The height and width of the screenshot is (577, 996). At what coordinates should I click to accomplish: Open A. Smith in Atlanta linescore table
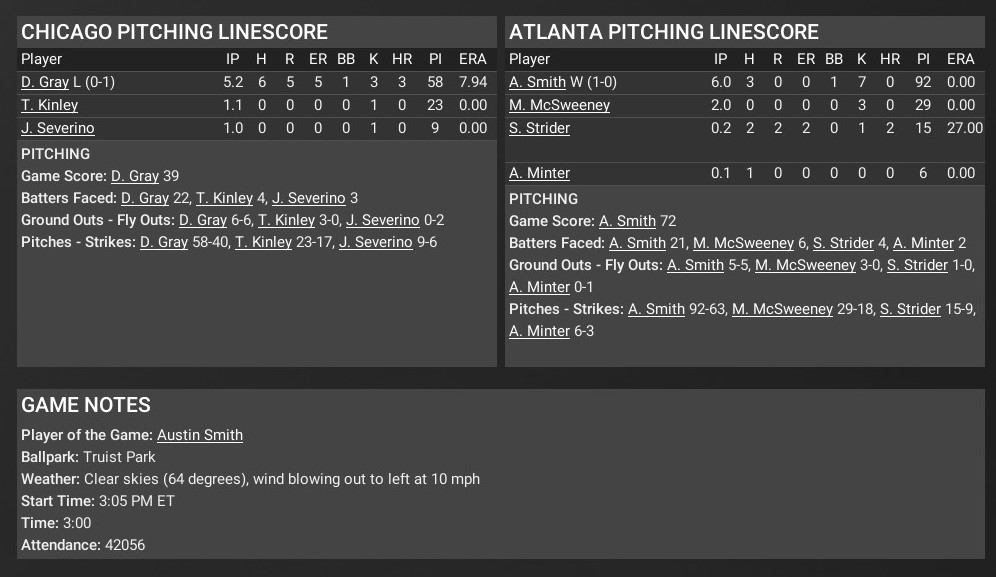tap(537, 82)
